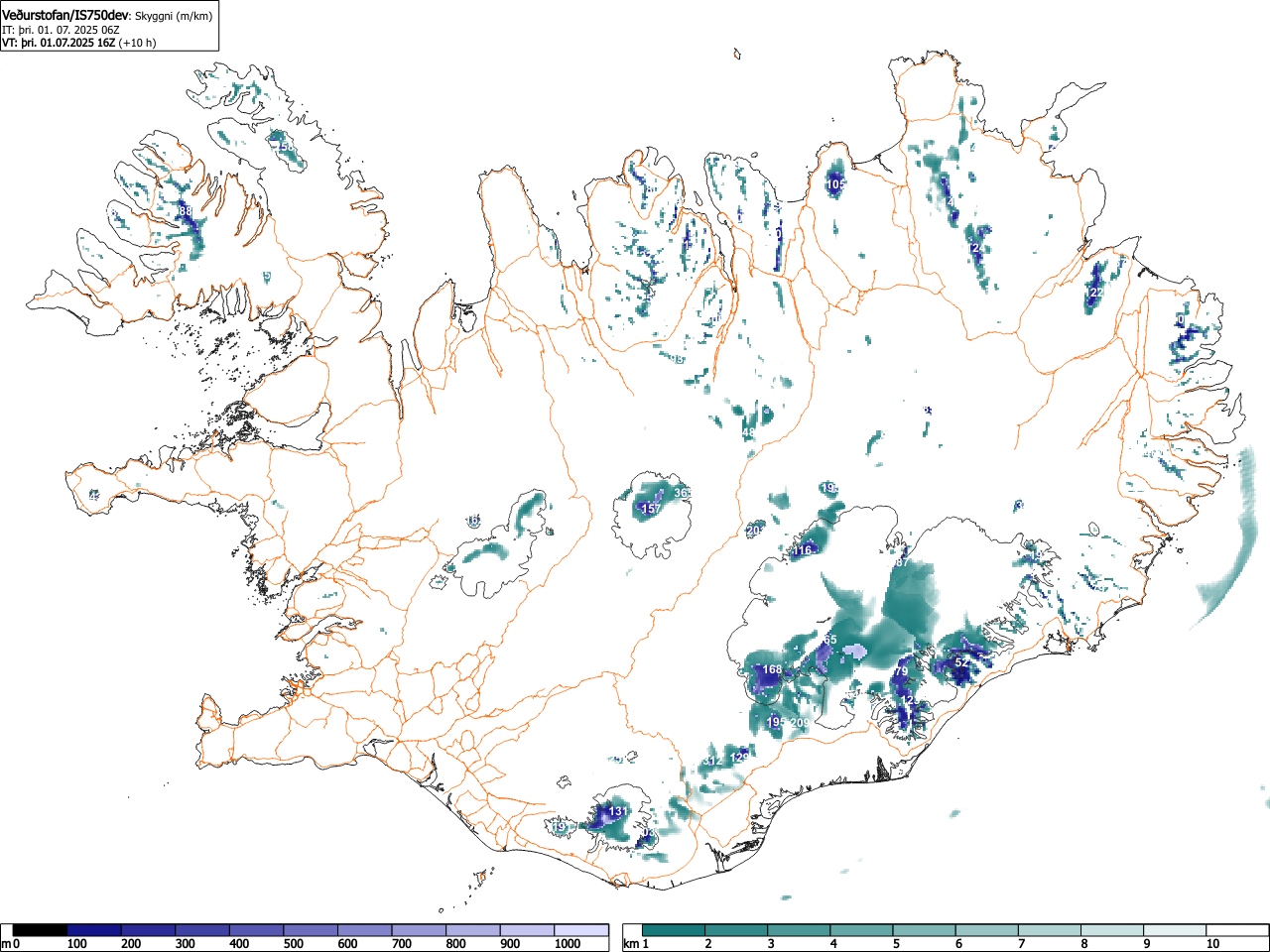Select the 200–300 m blue legend segment
The height and width of the screenshot is (952, 1270).
[x=149, y=930]
